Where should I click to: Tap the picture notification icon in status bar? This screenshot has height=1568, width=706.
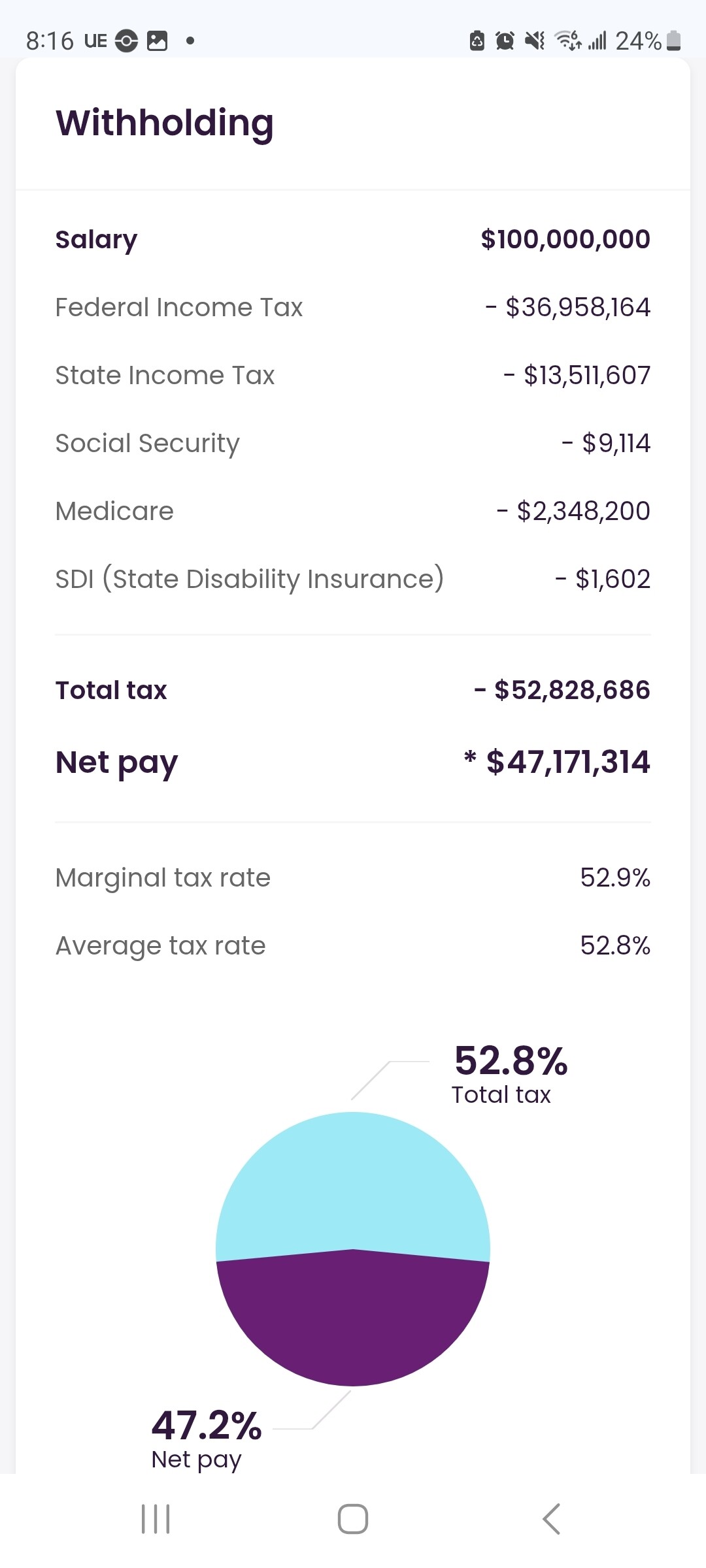click(x=157, y=41)
